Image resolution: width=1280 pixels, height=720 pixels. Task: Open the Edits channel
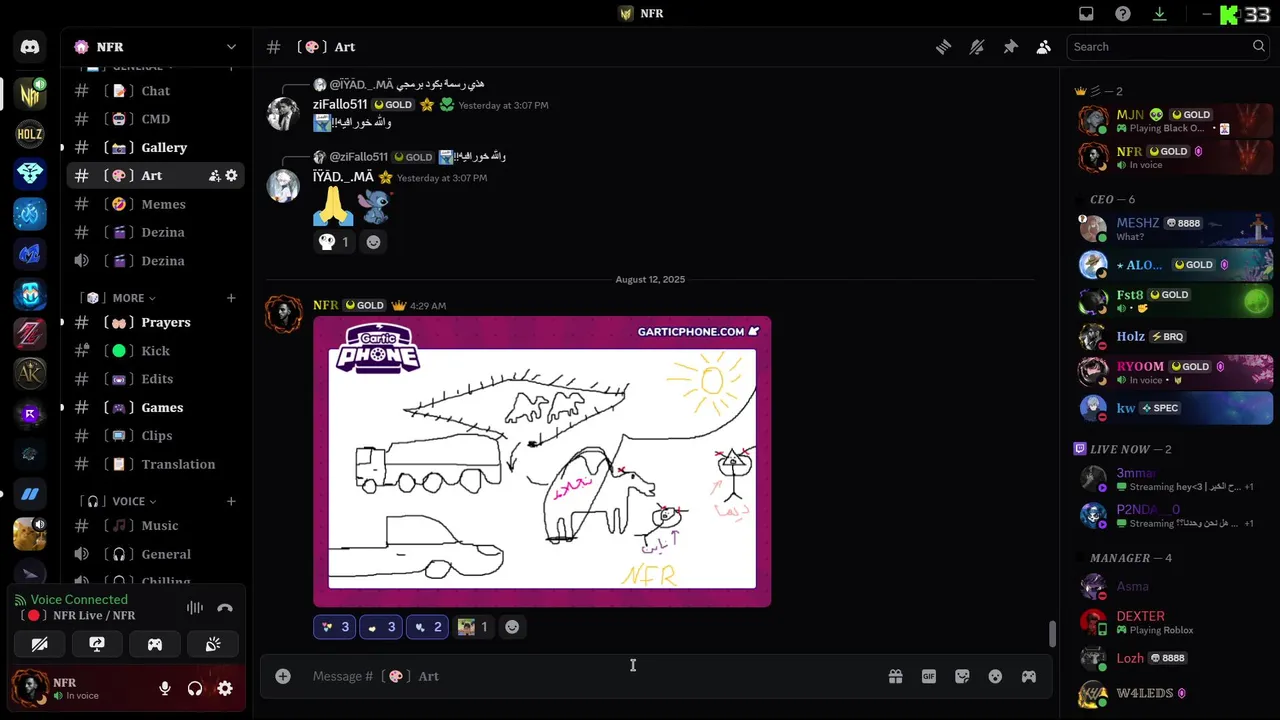point(155,379)
